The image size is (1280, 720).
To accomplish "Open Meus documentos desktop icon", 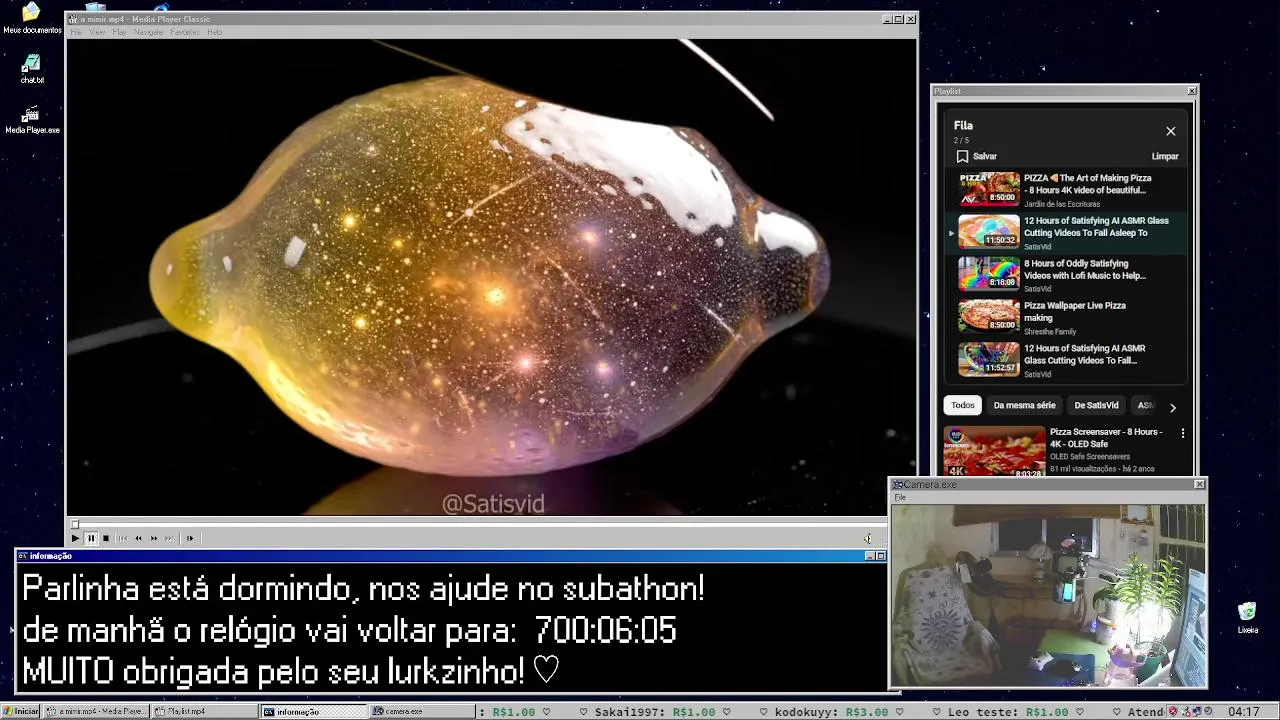I will (31, 18).
